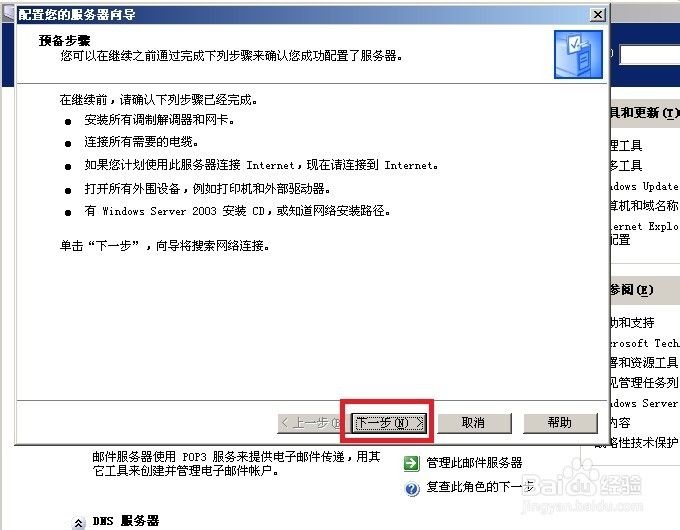Open the Internet Explorer link in sidebar
Viewport: 680px width, 530px height.
tap(644, 226)
